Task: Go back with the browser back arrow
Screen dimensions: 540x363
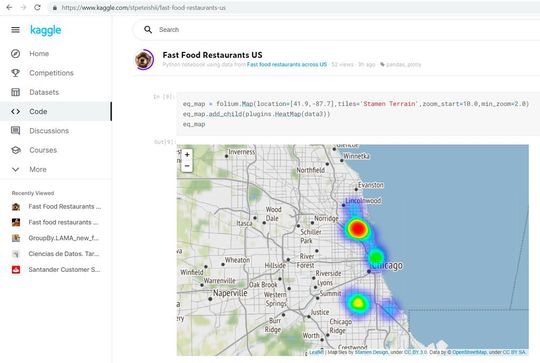Action: (9, 7)
